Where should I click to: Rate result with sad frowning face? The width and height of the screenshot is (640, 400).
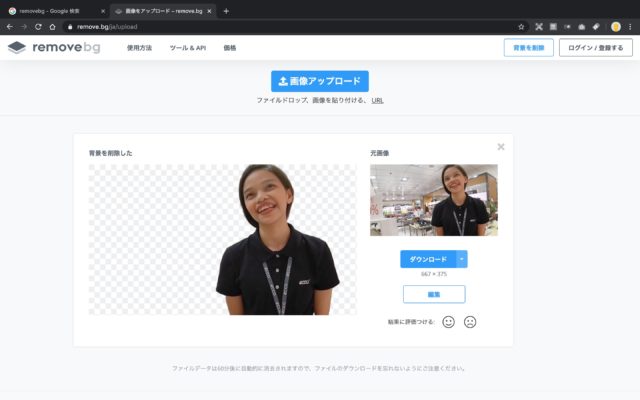point(470,321)
